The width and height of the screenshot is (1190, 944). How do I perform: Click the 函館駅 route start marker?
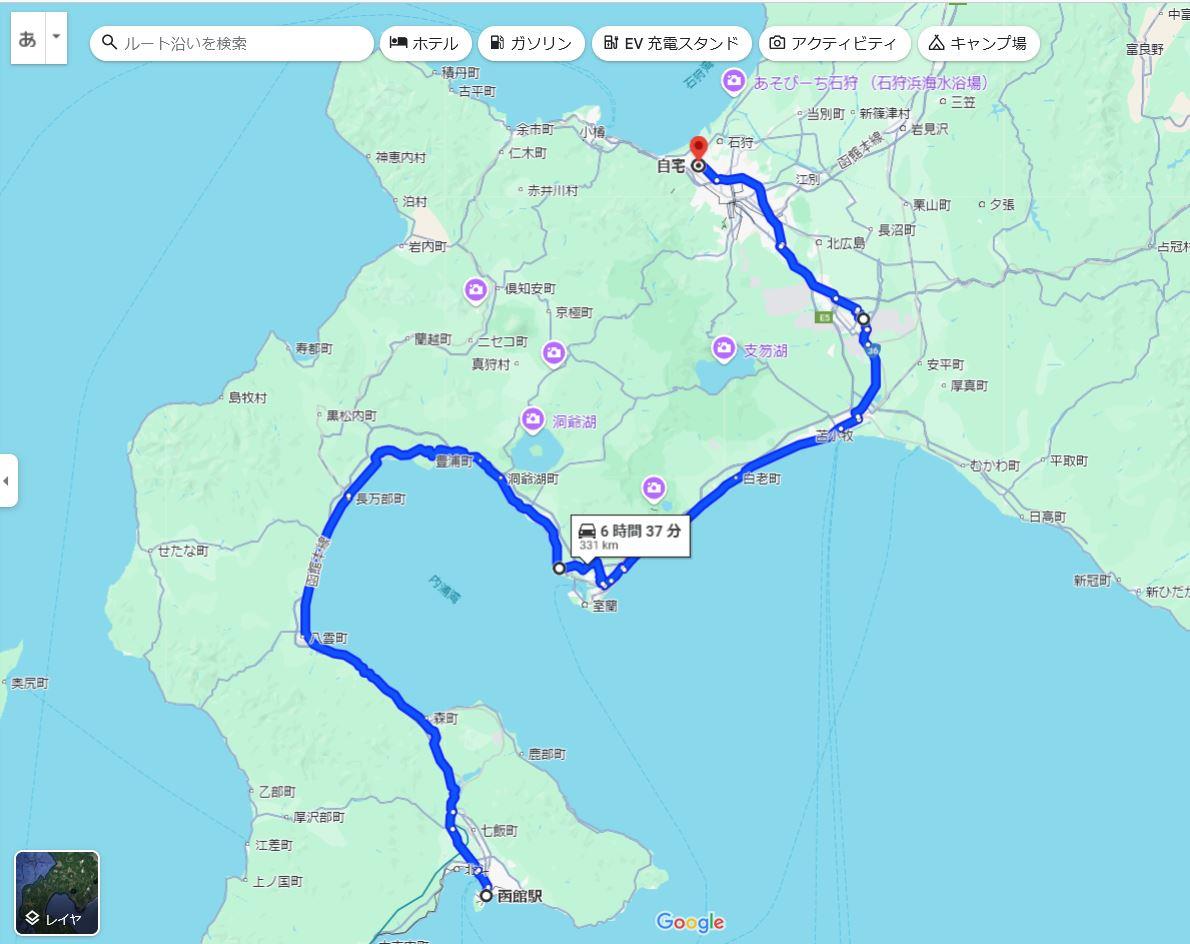coord(486,895)
